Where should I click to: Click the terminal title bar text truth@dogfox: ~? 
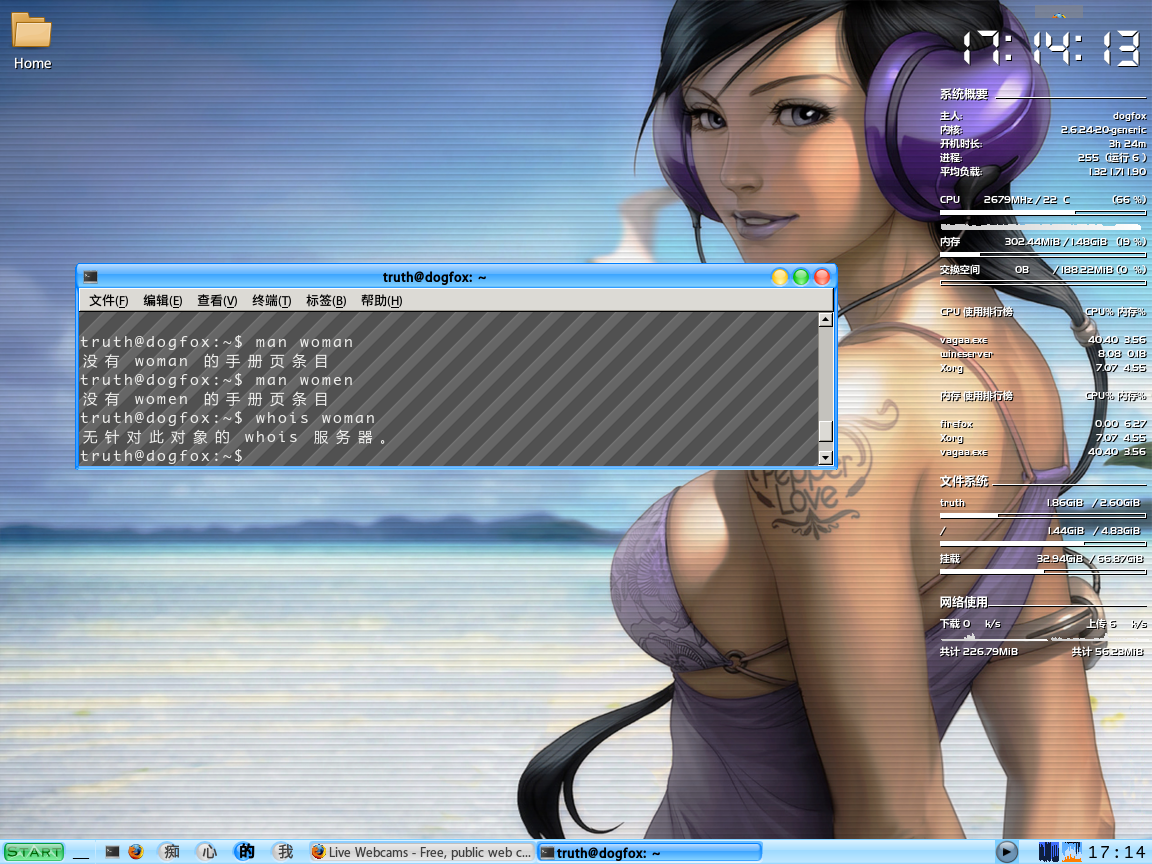pyautogui.click(x=434, y=277)
